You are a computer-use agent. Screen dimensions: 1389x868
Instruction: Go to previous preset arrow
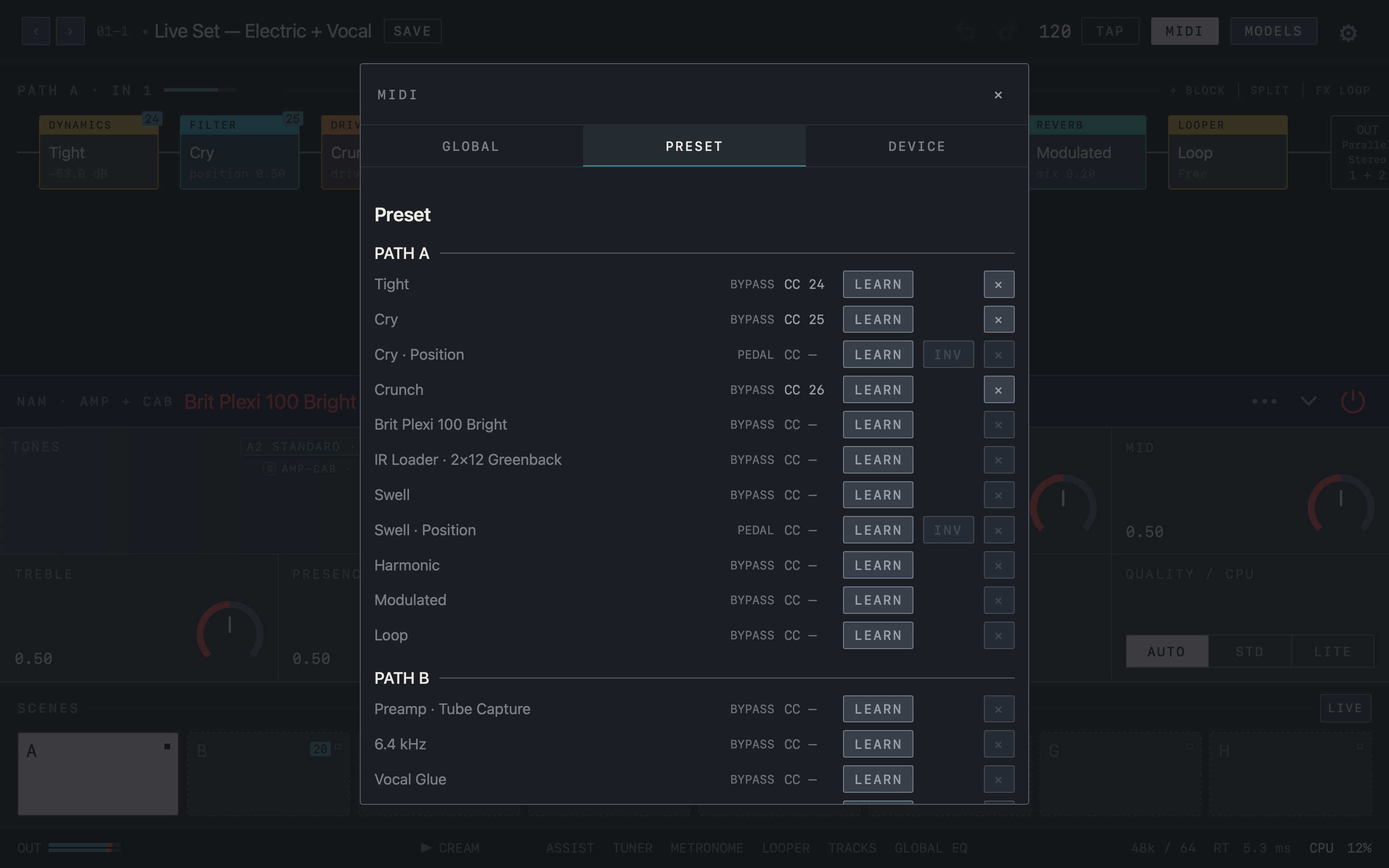pyautogui.click(x=36, y=31)
